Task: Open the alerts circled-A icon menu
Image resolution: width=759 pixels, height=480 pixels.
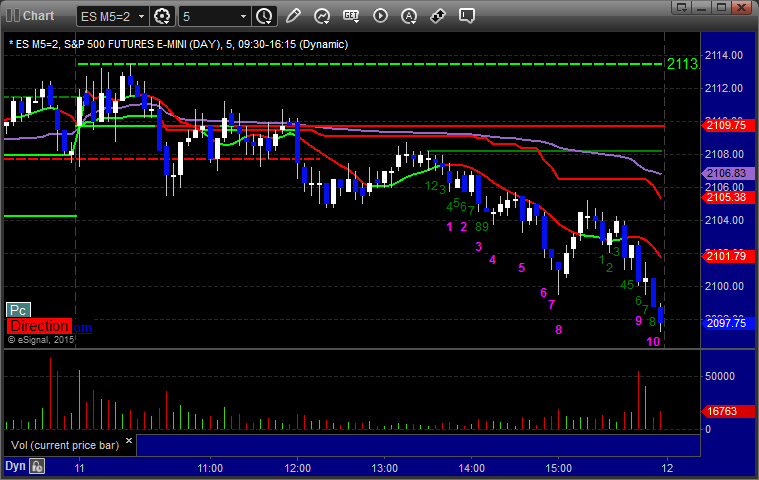Action: click(410, 16)
